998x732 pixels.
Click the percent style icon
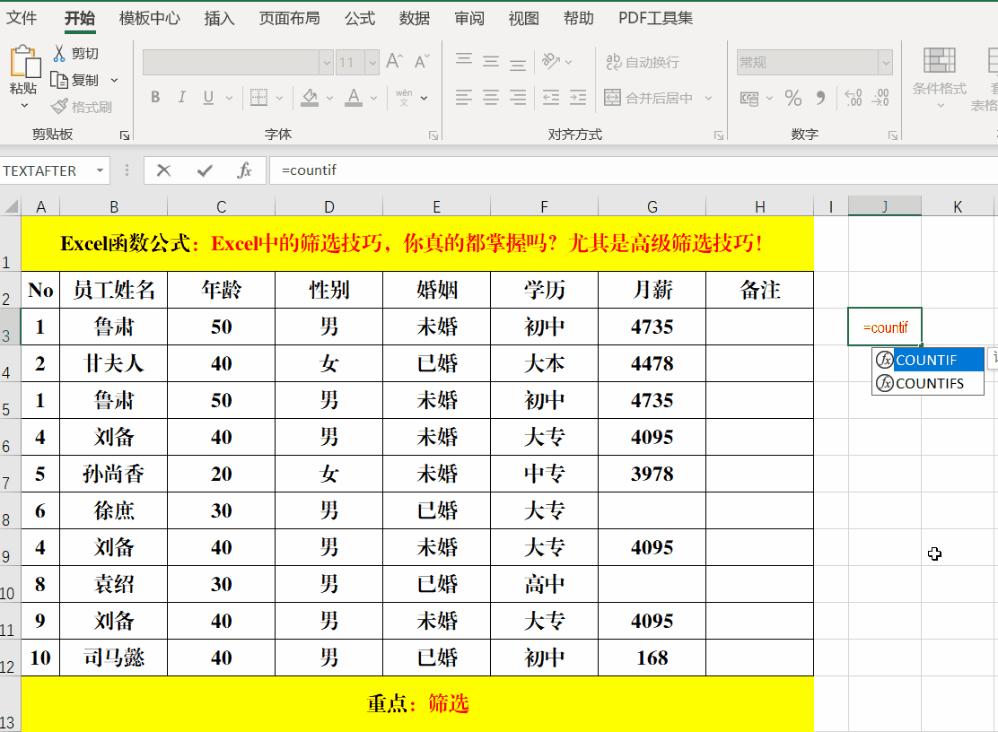pyautogui.click(x=793, y=99)
